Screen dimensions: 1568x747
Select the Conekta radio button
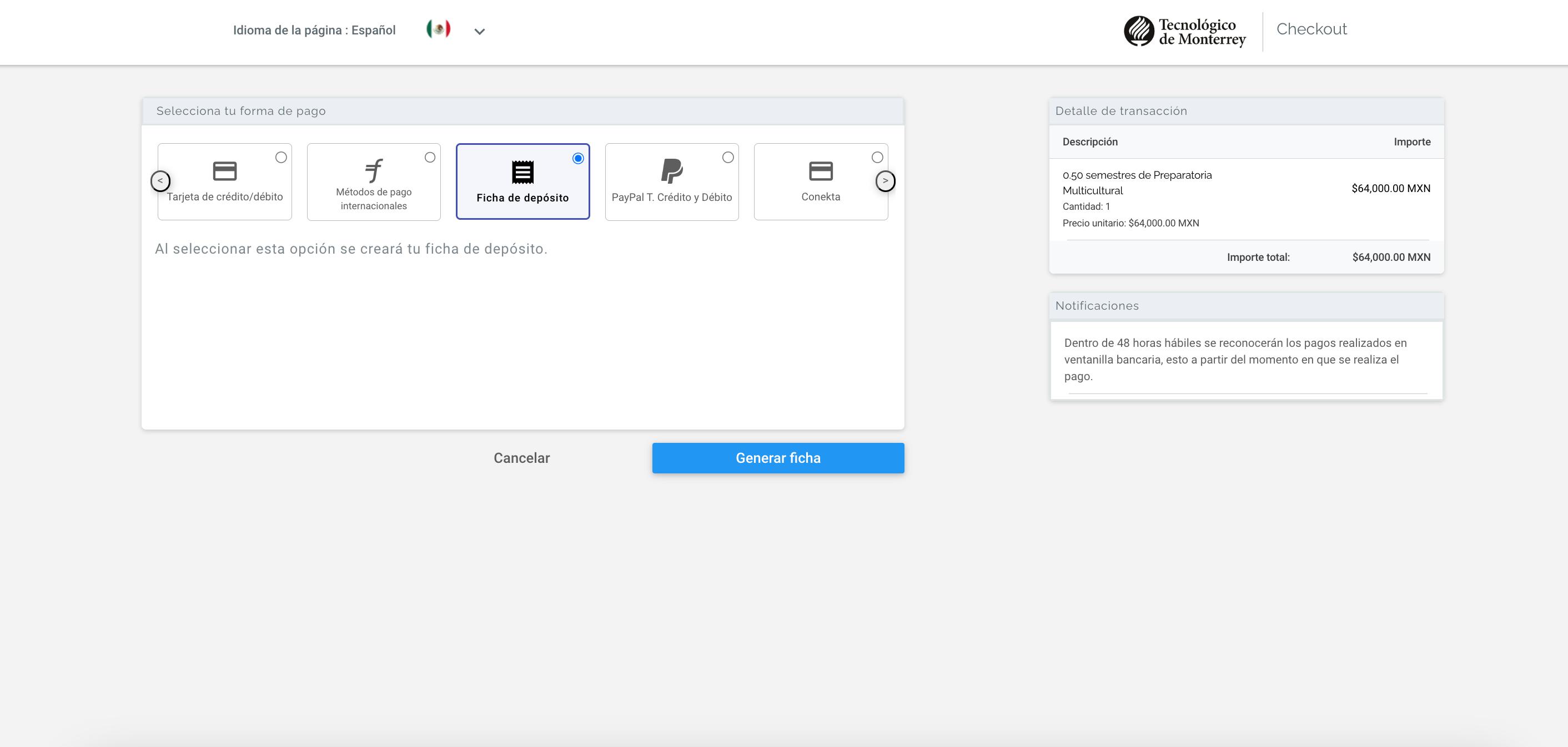coord(877,158)
